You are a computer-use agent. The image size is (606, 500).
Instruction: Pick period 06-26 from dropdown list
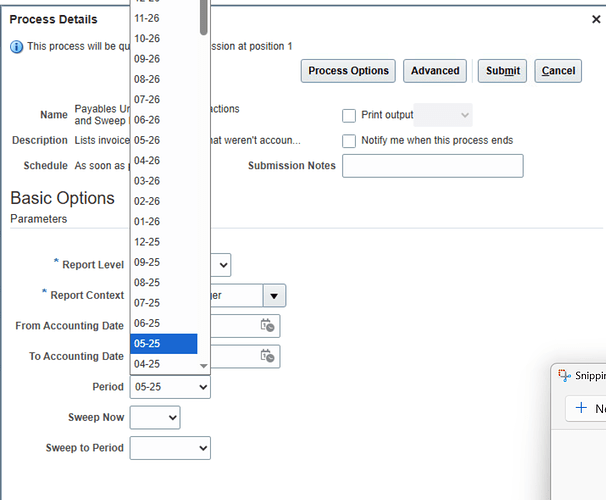click(164, 120)
